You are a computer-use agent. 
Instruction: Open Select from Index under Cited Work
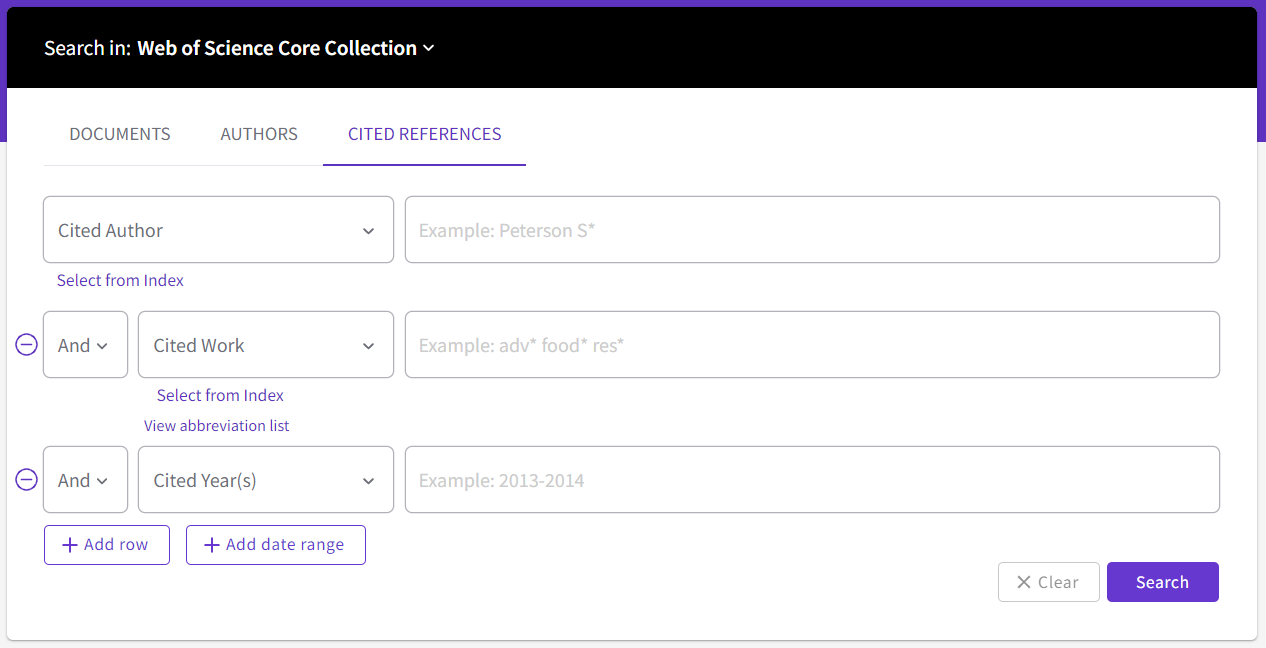[x=220, y=395]
